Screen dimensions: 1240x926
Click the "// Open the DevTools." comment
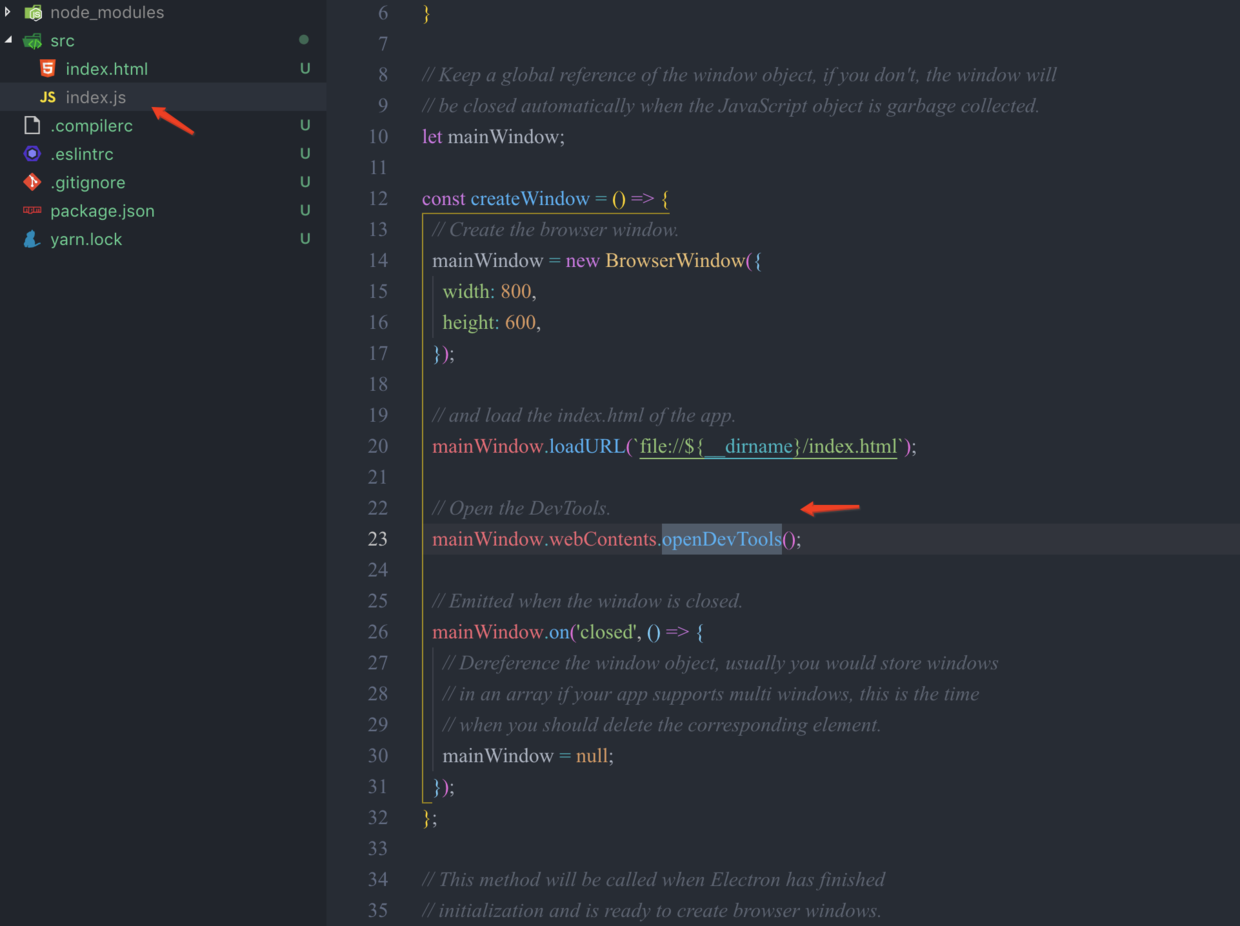(x=521, y=508)
